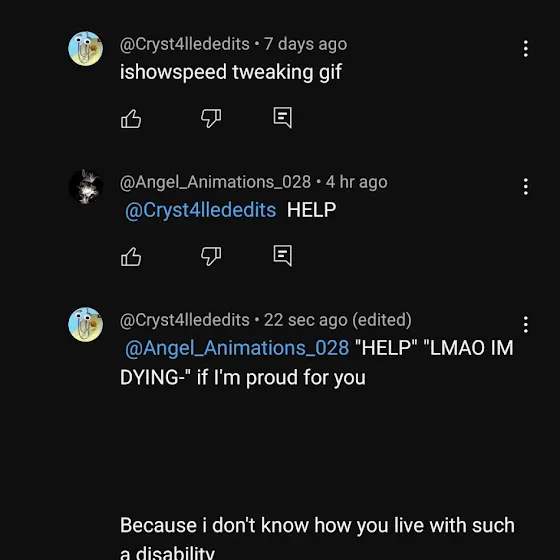Open options menu for 4 hr ago comment
560x560 pixels.
[525, 187]
